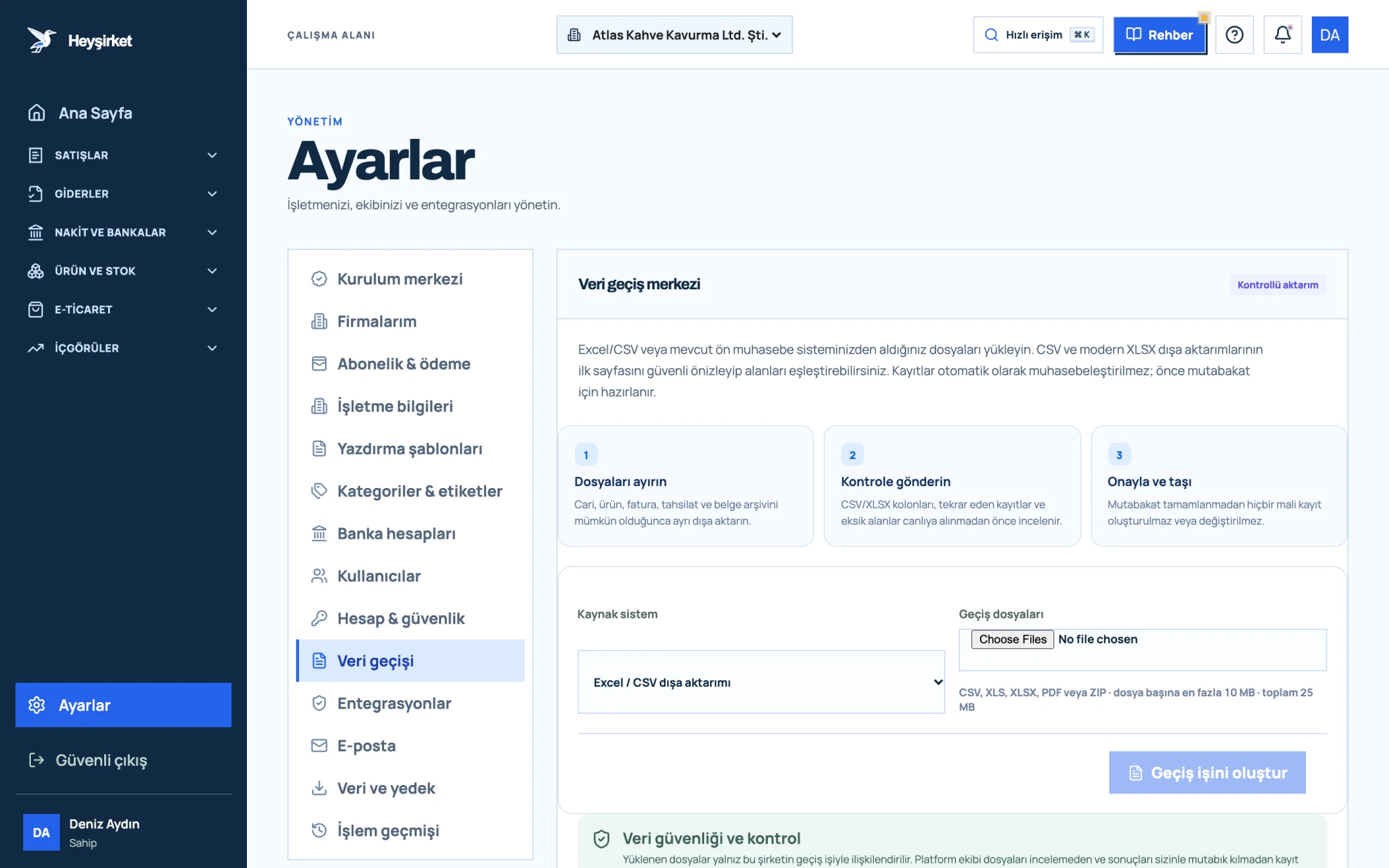Expand the ÜRÜN VE STOK section
1389x868 pixels.
[x=123, y=271]
